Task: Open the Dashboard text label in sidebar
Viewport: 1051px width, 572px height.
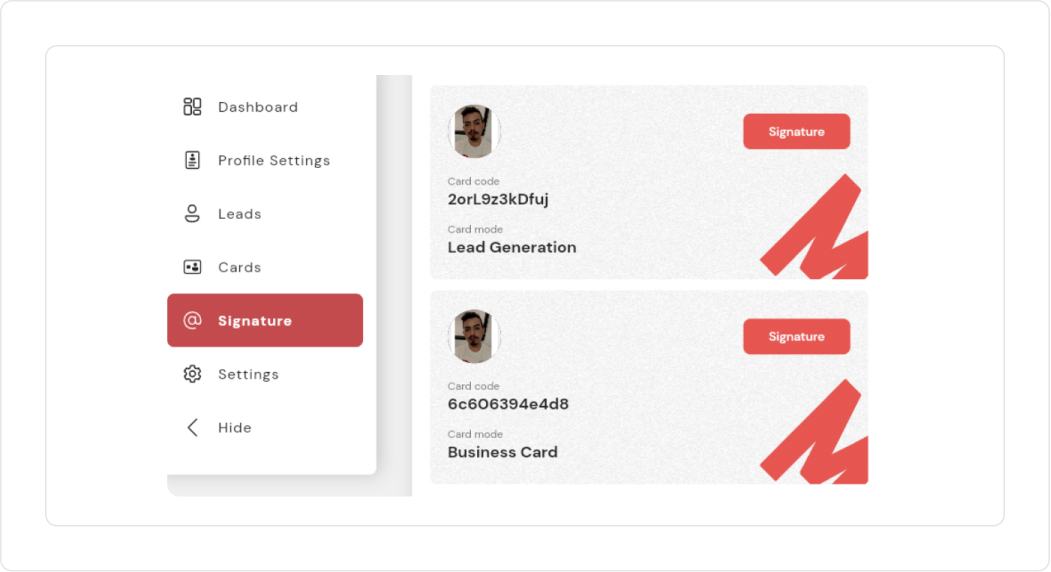Action: pos(258,107)
